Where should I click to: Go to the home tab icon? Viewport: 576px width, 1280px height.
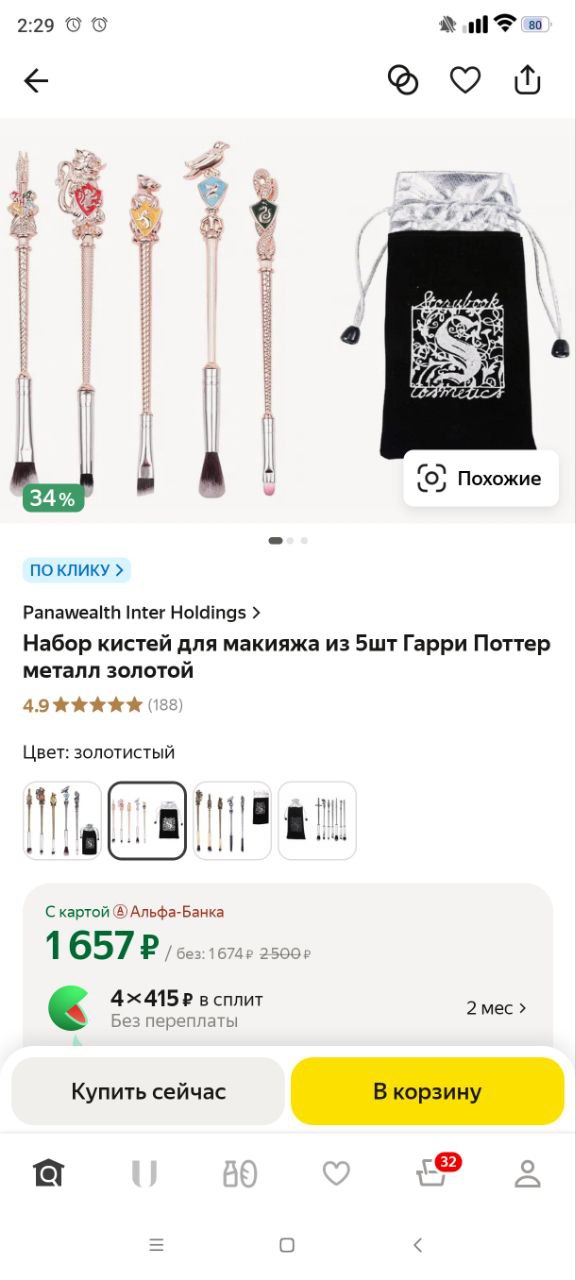pos(48,1173)
